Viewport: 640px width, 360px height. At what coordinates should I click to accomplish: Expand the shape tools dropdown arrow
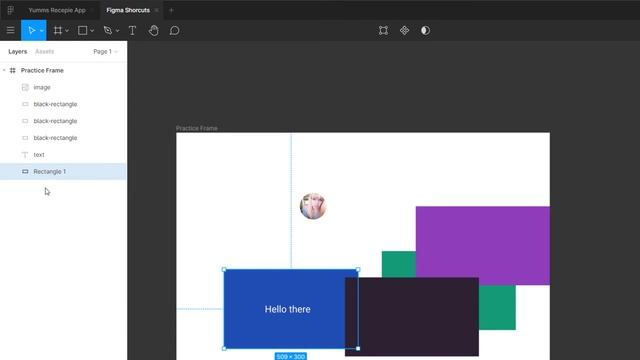tap(92, 31)
